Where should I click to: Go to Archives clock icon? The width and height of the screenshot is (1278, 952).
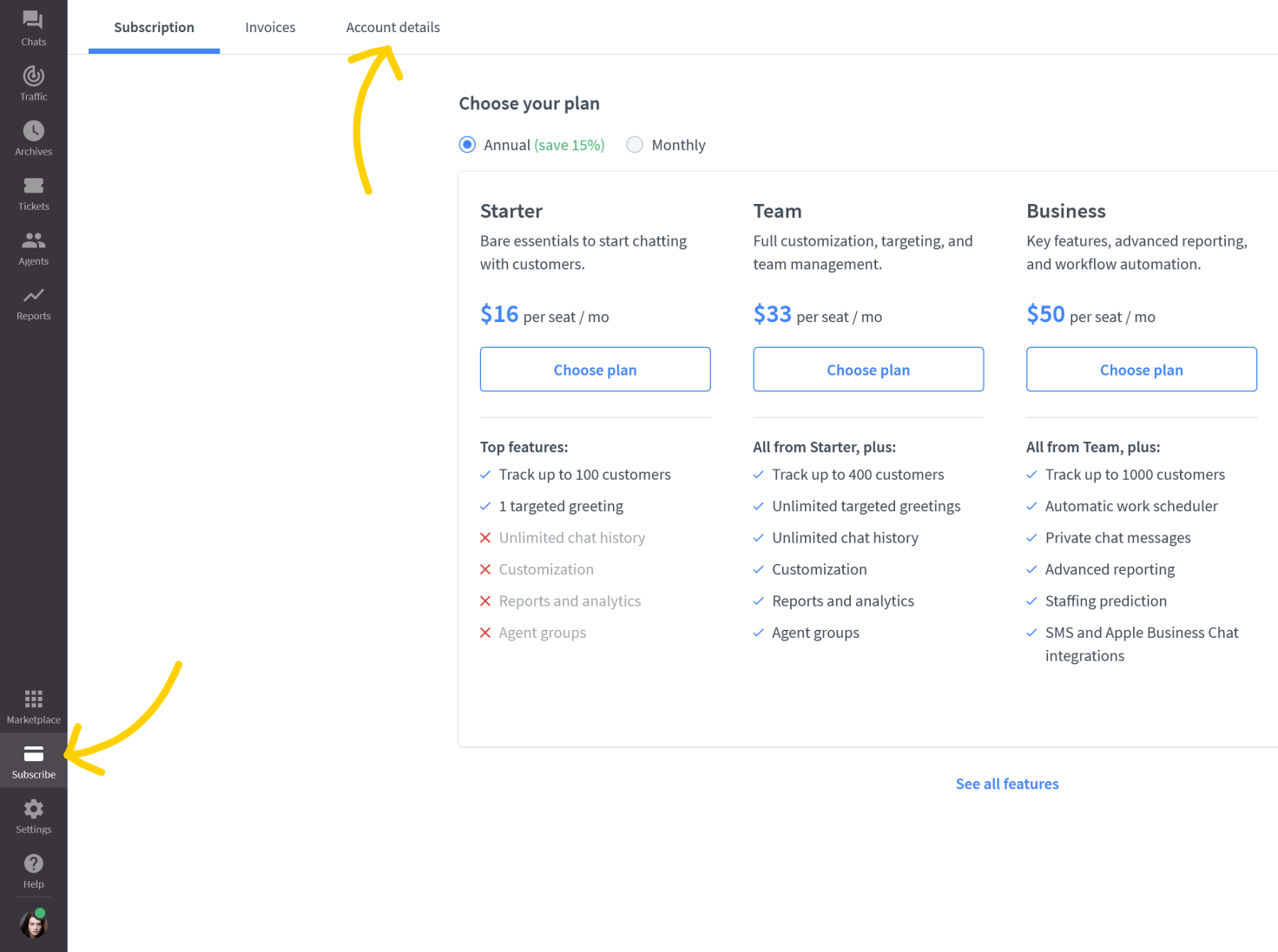[33, 131]
